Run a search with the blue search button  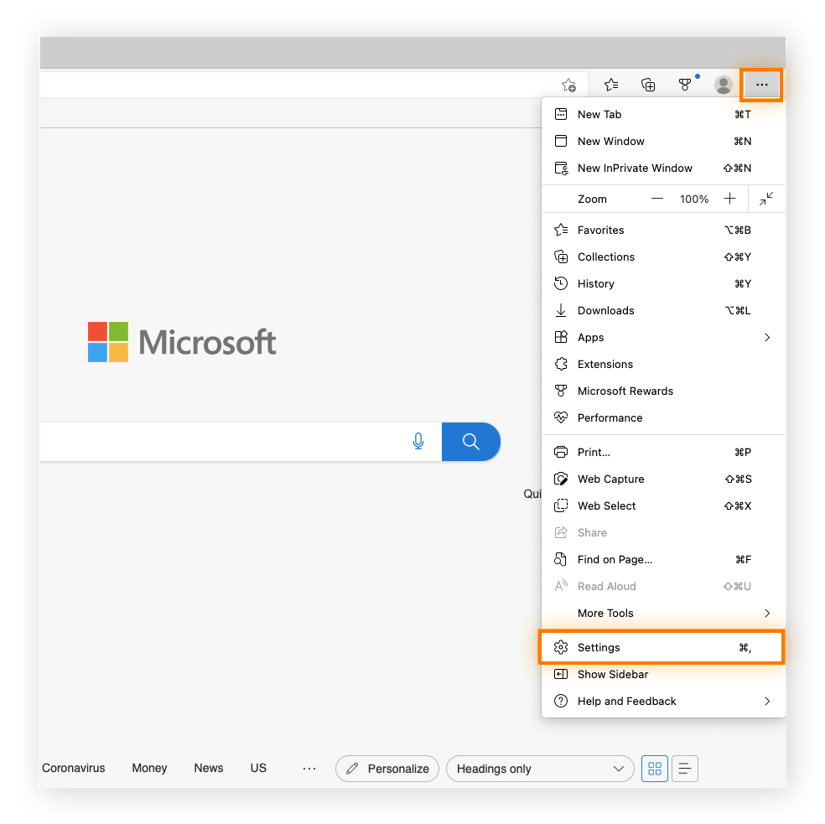(x=470, y=441)
